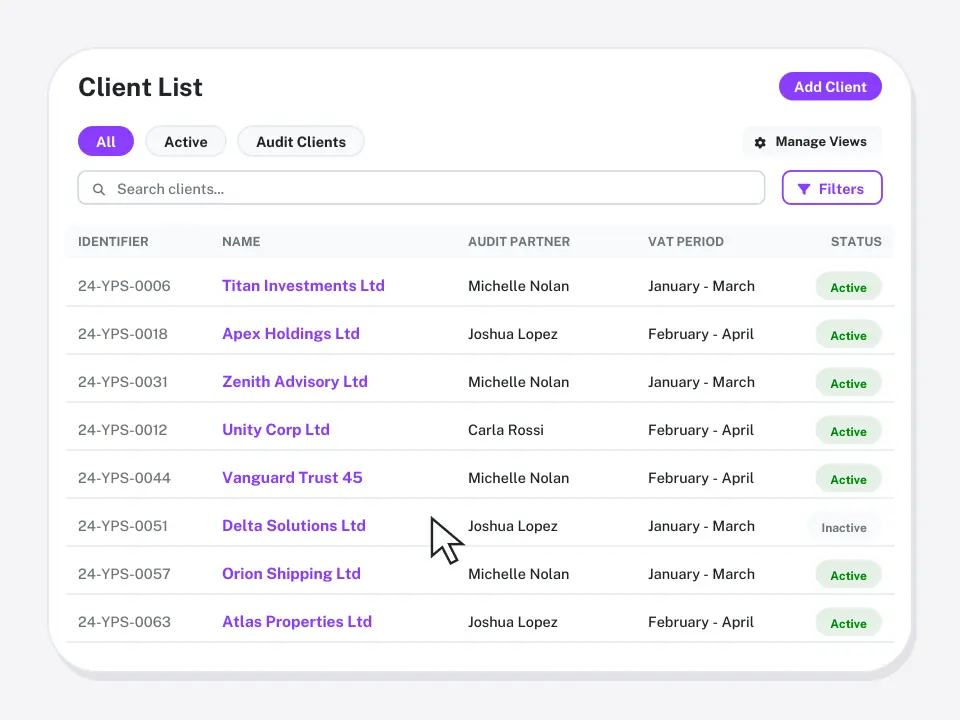Focus the Search clients field

tap(421, 188)
